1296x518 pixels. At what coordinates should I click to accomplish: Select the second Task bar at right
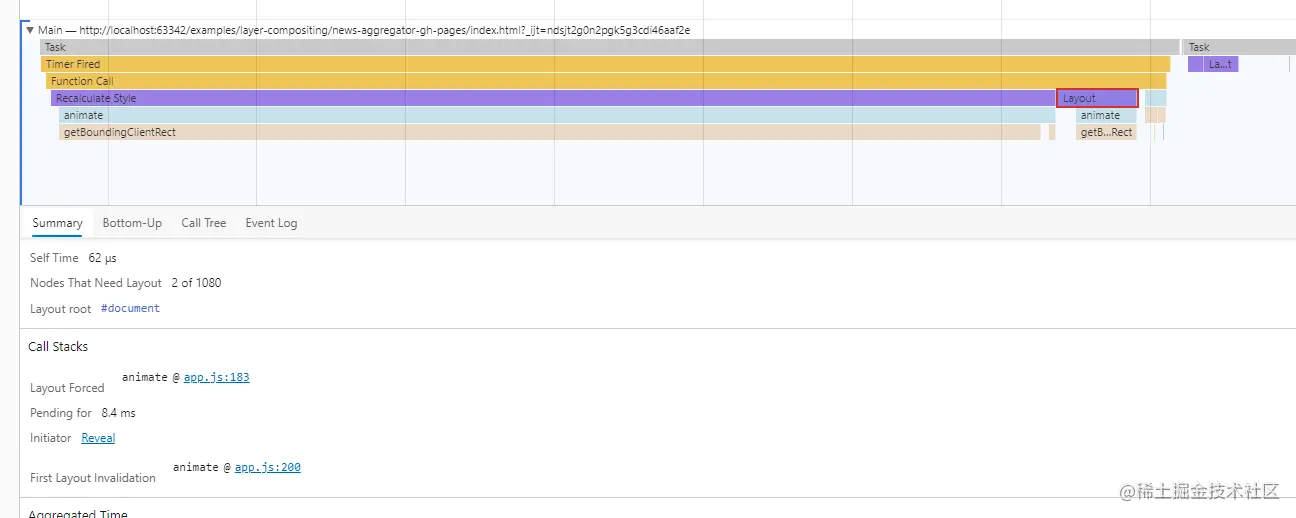[x=1240, y=47]
